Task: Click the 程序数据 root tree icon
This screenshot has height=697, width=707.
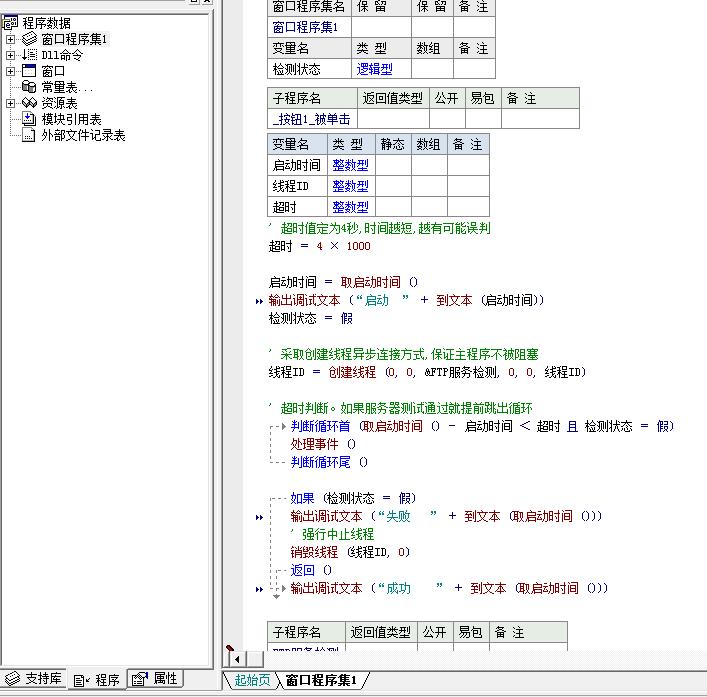Action: point(10,22)
